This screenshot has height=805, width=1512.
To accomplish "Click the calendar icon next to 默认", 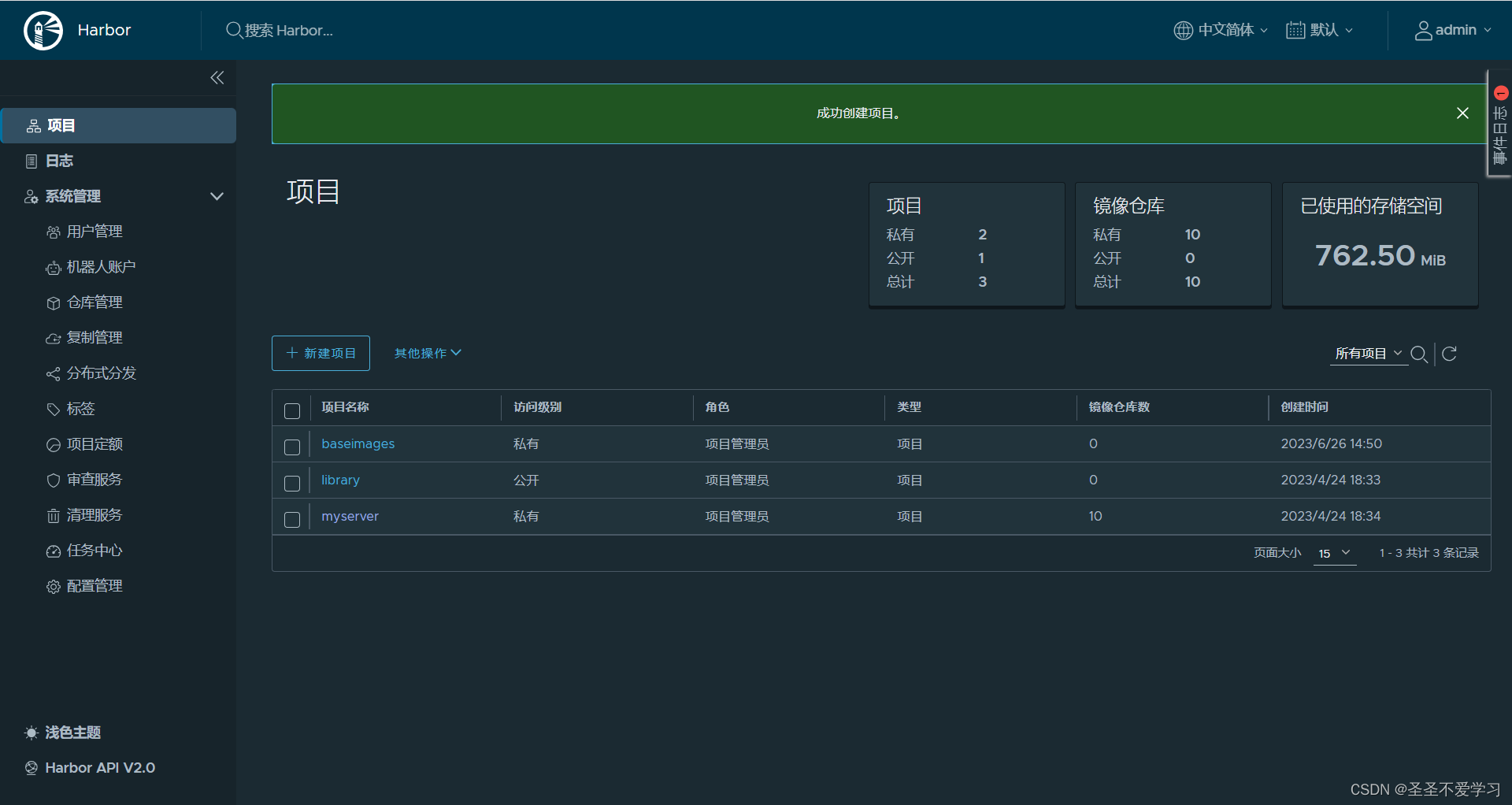I will [x=1295, y=31].
